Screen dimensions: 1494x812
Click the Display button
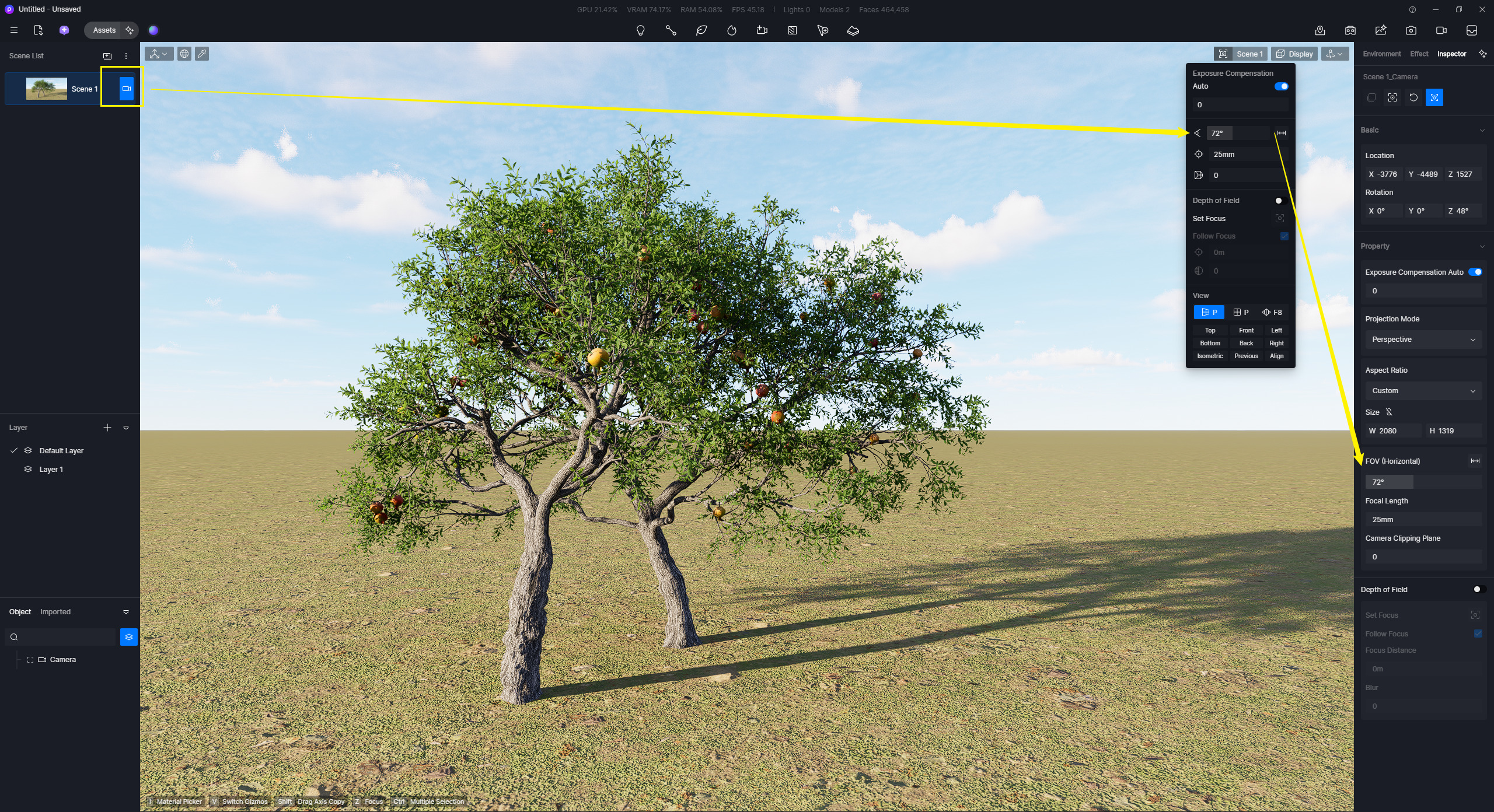[1294, 54]
